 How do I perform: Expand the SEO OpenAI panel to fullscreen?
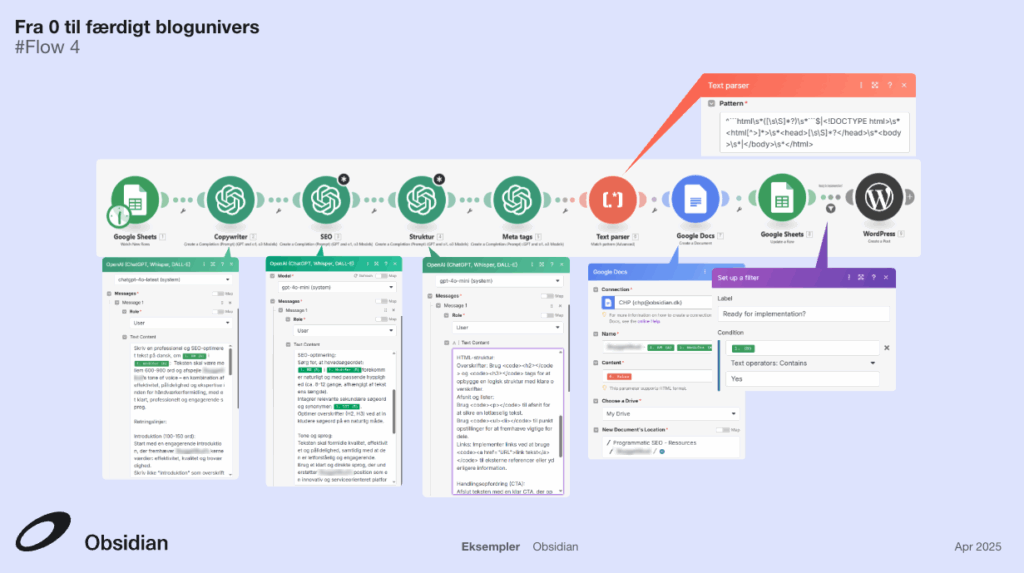[376, 264]
